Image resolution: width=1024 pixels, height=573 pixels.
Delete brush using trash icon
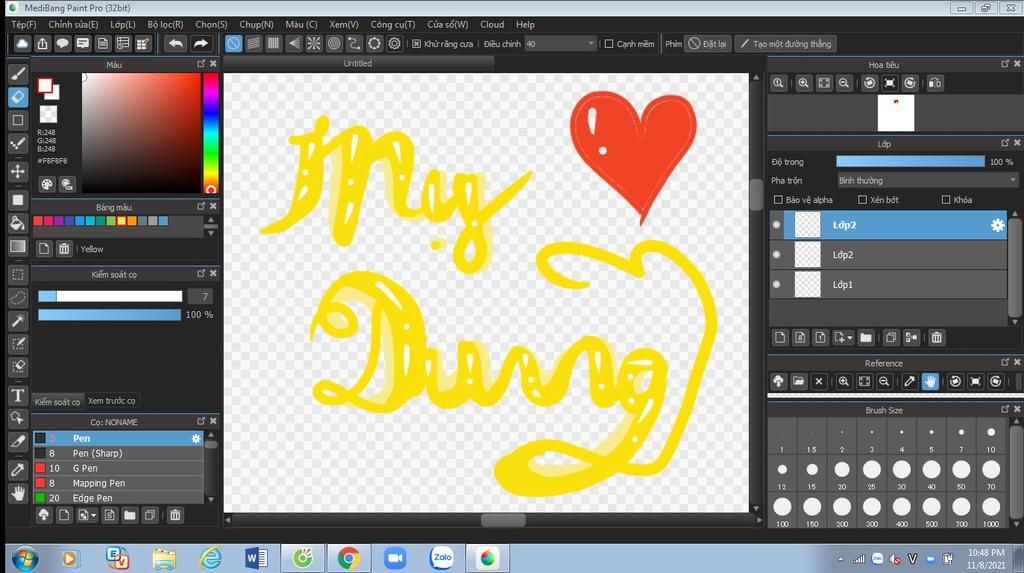(175, 515)
